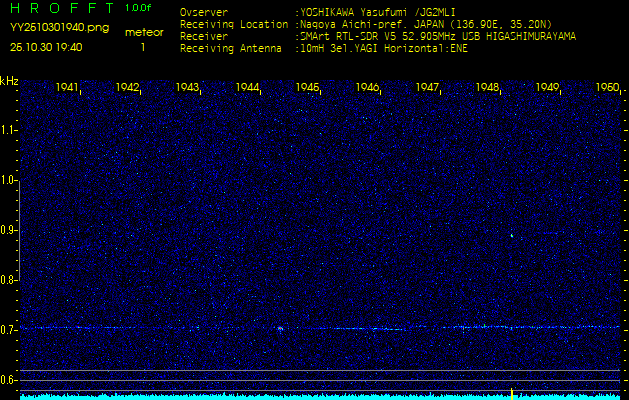Click the yellow spike on bottom amplitude strip
Image resolution: width=629 pixels, height=400 pixels.
click(x=512, y=393)
